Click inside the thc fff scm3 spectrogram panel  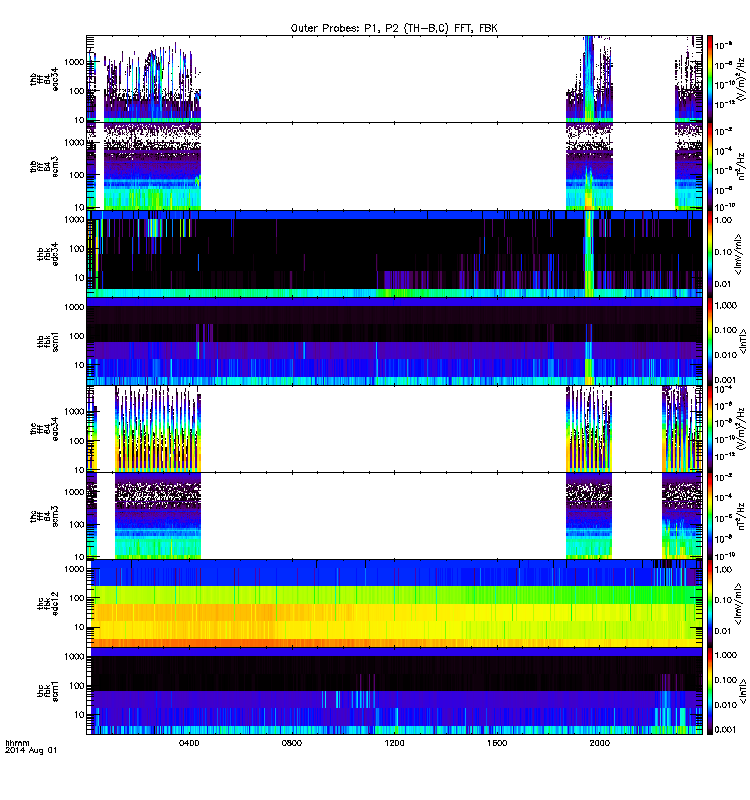click(x=394, y=516)
